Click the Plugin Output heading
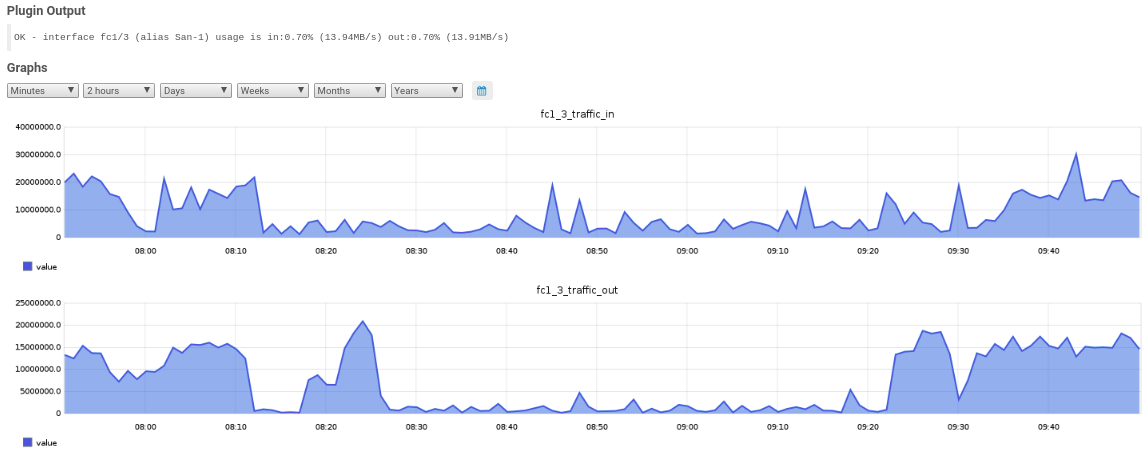 (x=46, y=11)
